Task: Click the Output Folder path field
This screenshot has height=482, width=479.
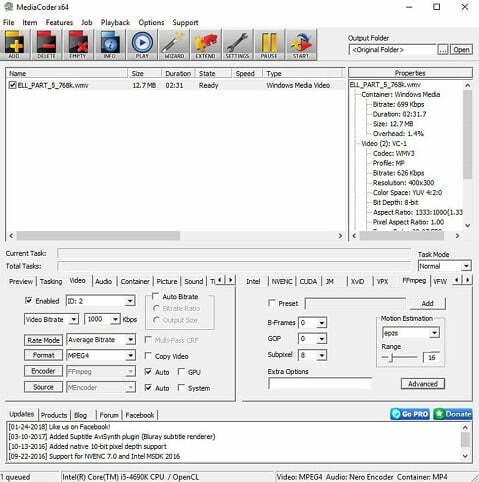Action: click(392, 50)
